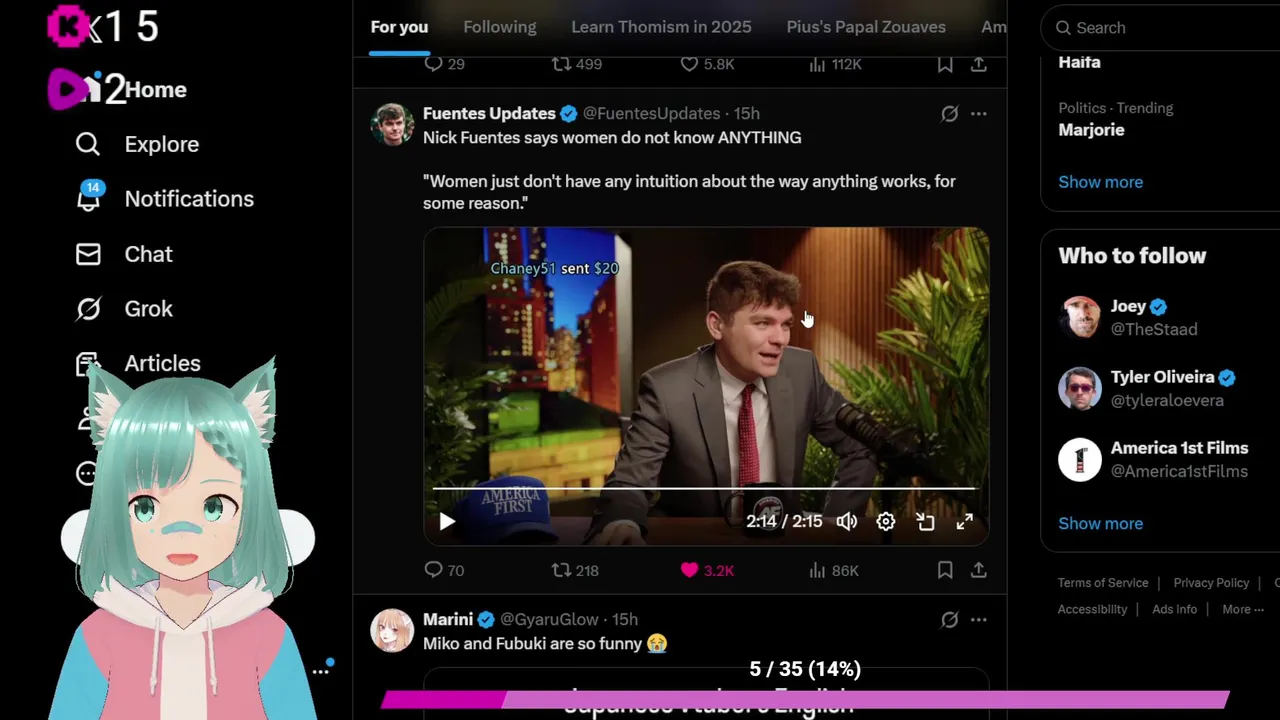Bookmark the Fuentes Updates post
This screenshot has height=720, width=1280.
click(945, 570)
